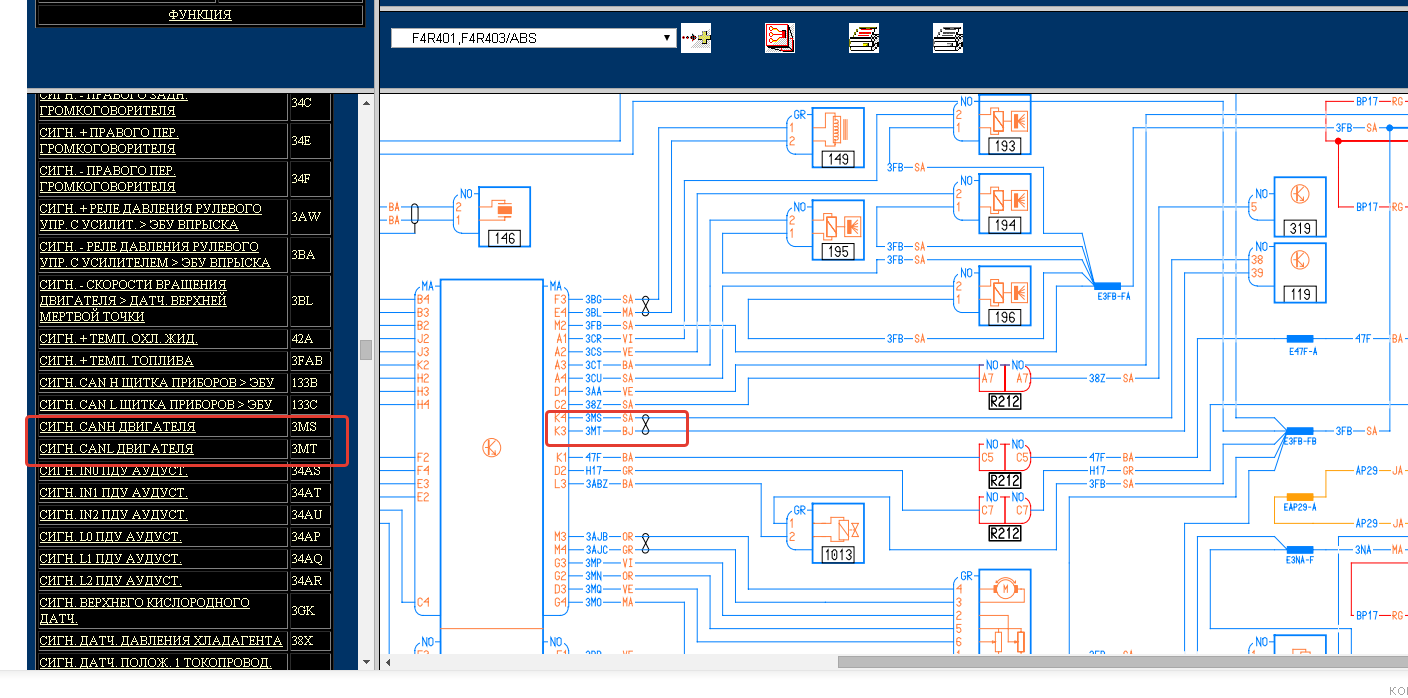The image size is (1408, 698).
Task: Click signal list scroll-up arrow
Action: point(366,102)
